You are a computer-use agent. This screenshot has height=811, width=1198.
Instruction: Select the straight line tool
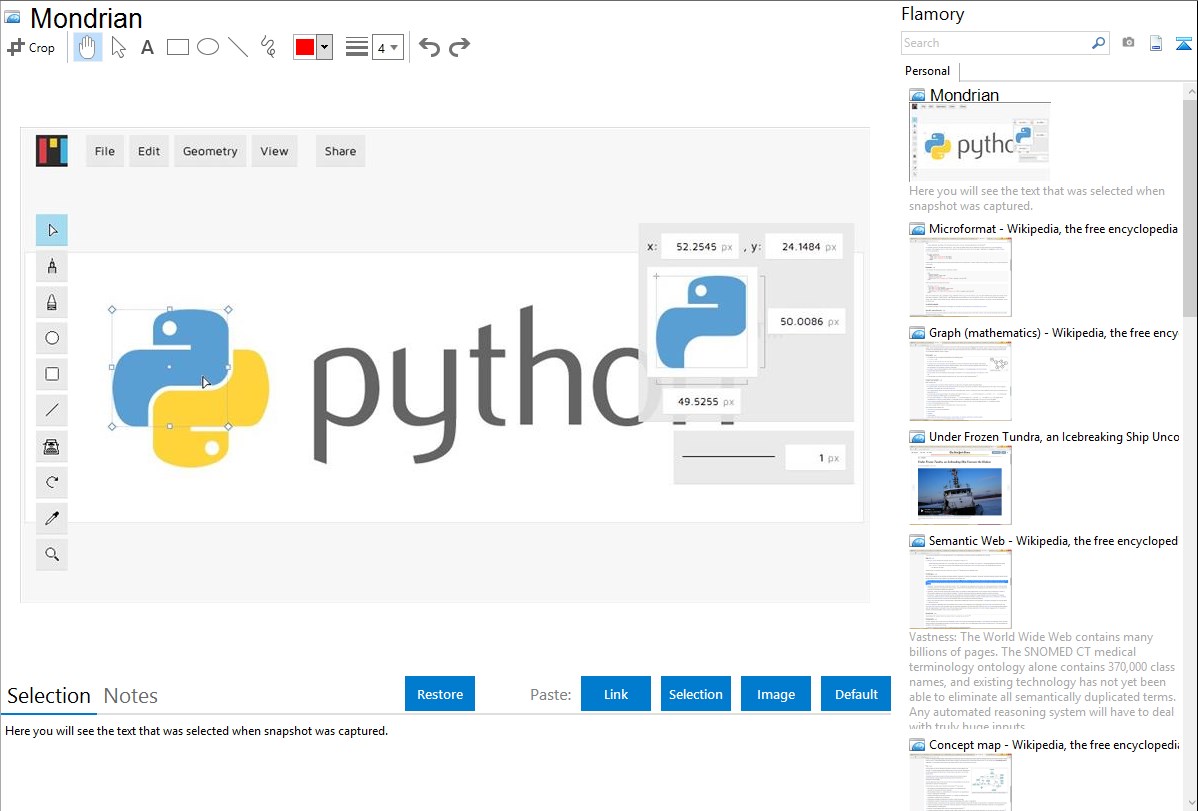point(238,47)
